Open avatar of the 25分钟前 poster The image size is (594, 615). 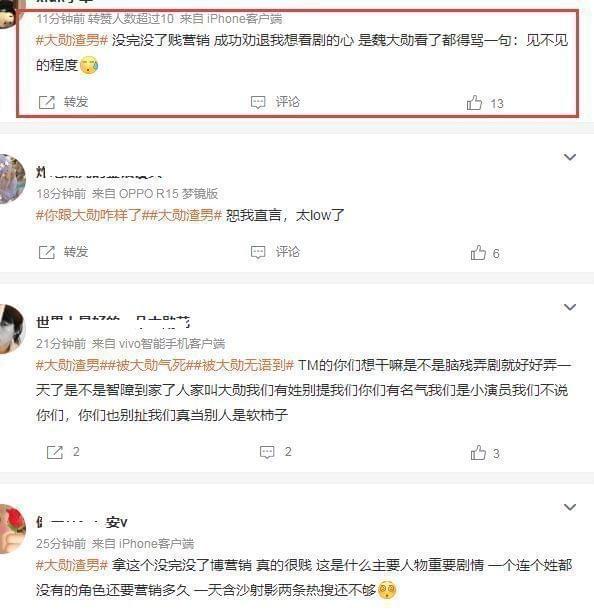(x=13, y=528)
